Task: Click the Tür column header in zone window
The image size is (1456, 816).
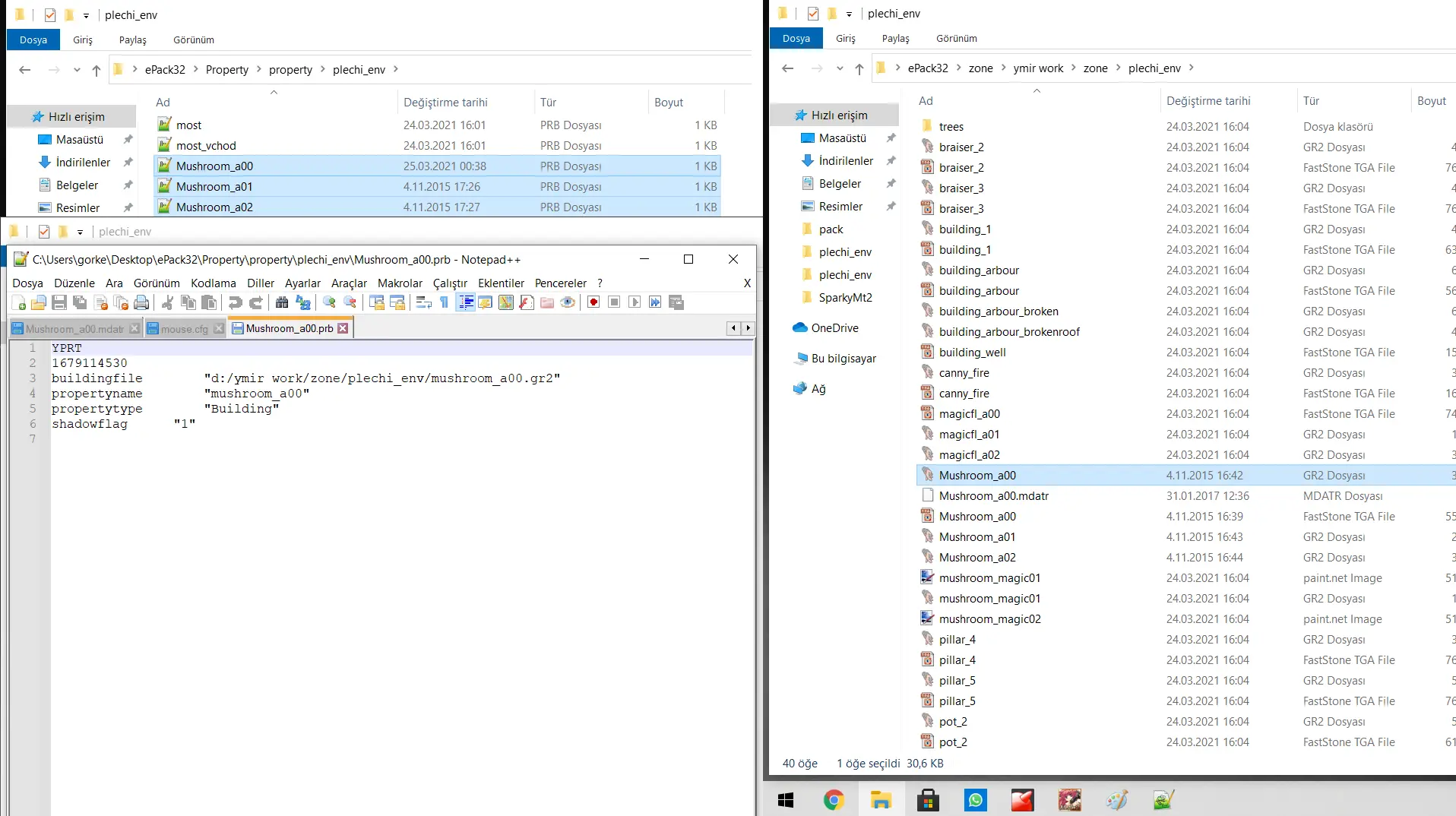Action: point(1312,101)
